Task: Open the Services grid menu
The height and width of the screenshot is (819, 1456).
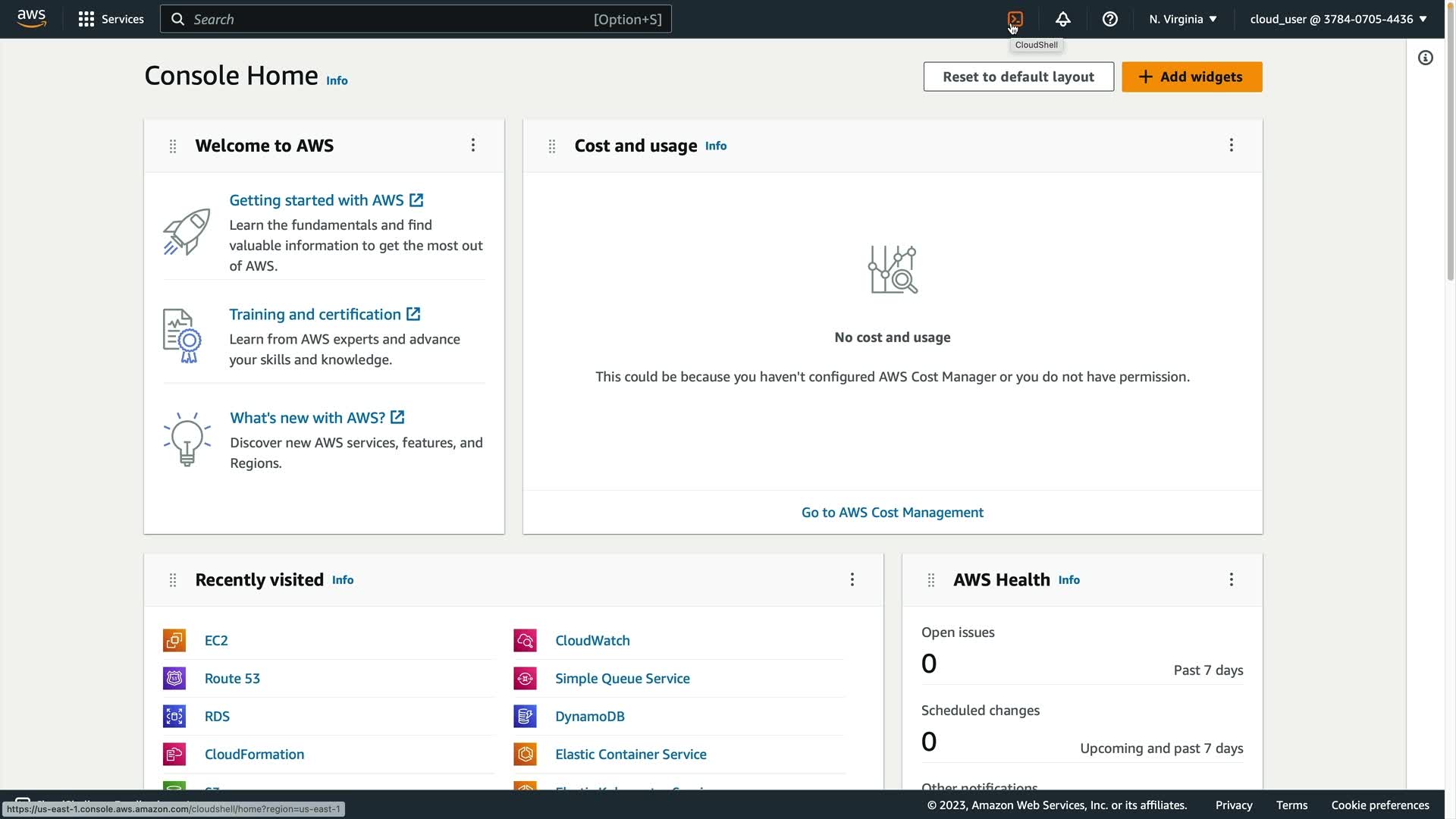Action: (111, 19)
